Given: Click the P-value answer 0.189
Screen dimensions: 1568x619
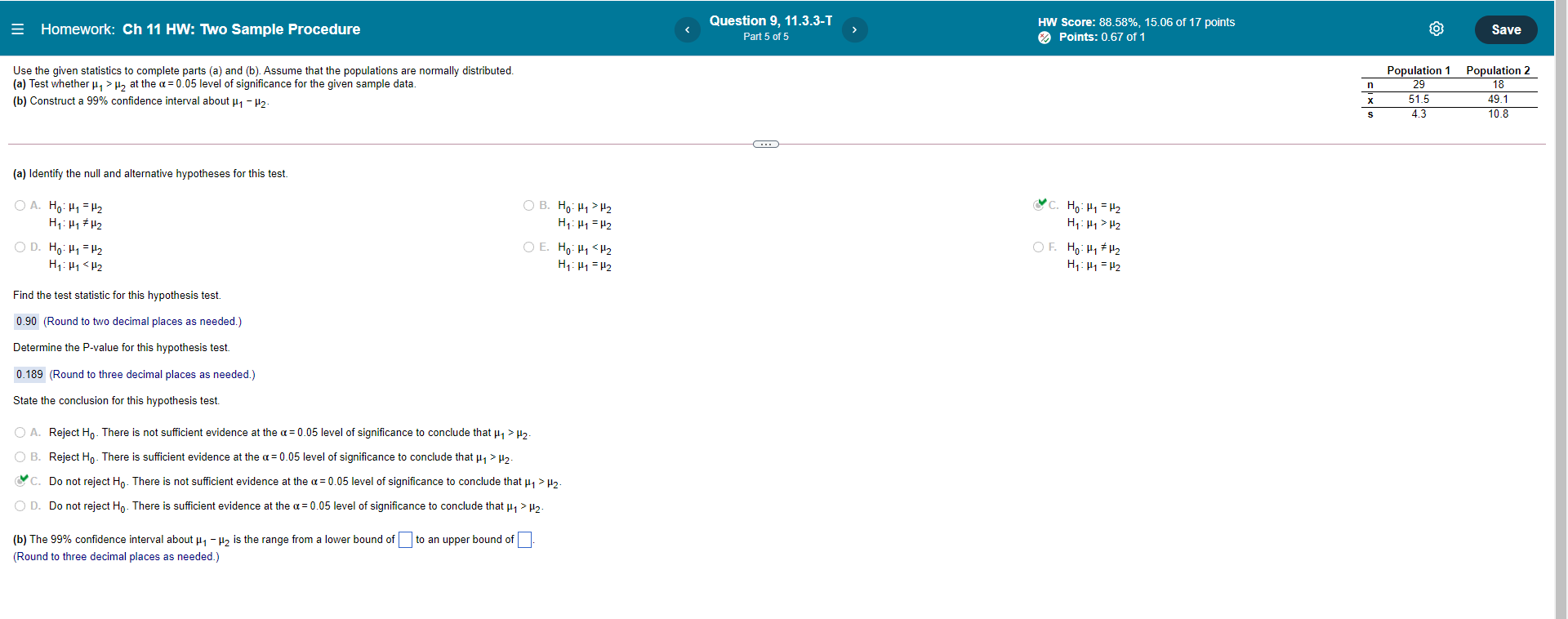Looking at the screenshot, I should coord(29,375).
